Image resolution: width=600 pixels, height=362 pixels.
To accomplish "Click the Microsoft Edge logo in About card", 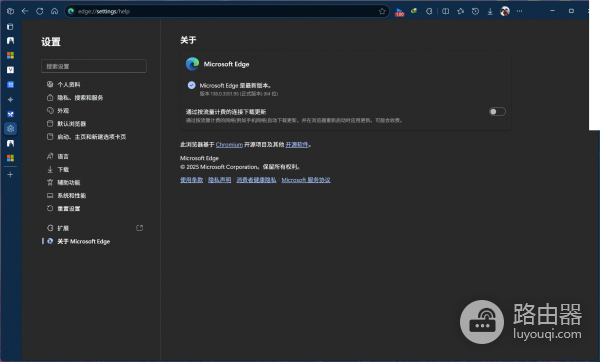I will [x=192, y=64].
